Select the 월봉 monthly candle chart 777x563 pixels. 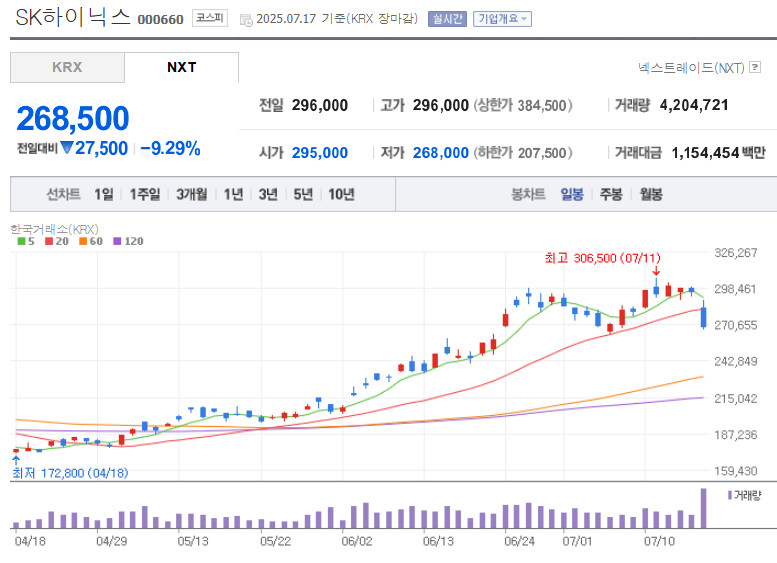[650, 194]
